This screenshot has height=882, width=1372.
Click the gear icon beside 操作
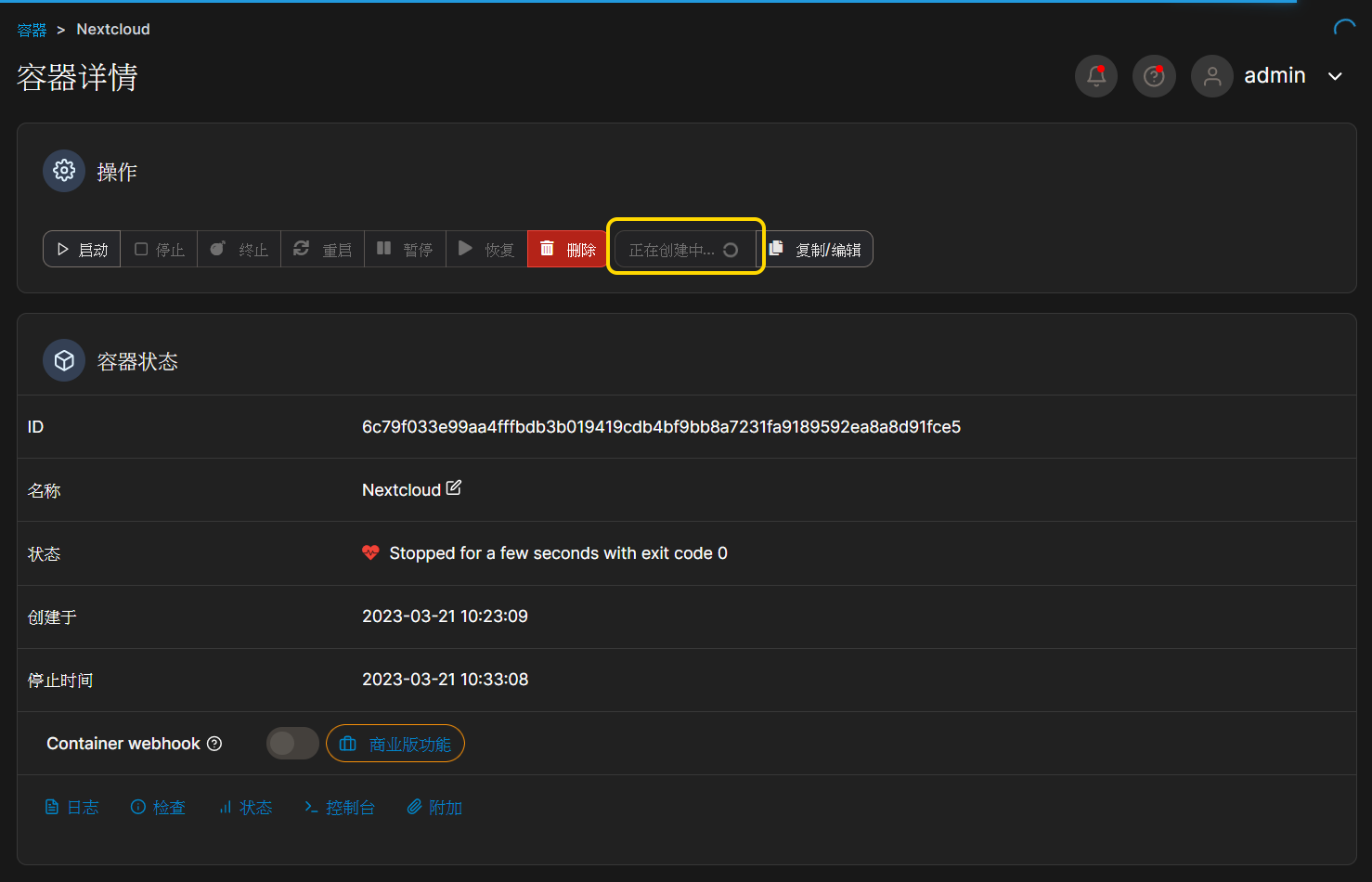pyautogui.click(x=64, y=171)
